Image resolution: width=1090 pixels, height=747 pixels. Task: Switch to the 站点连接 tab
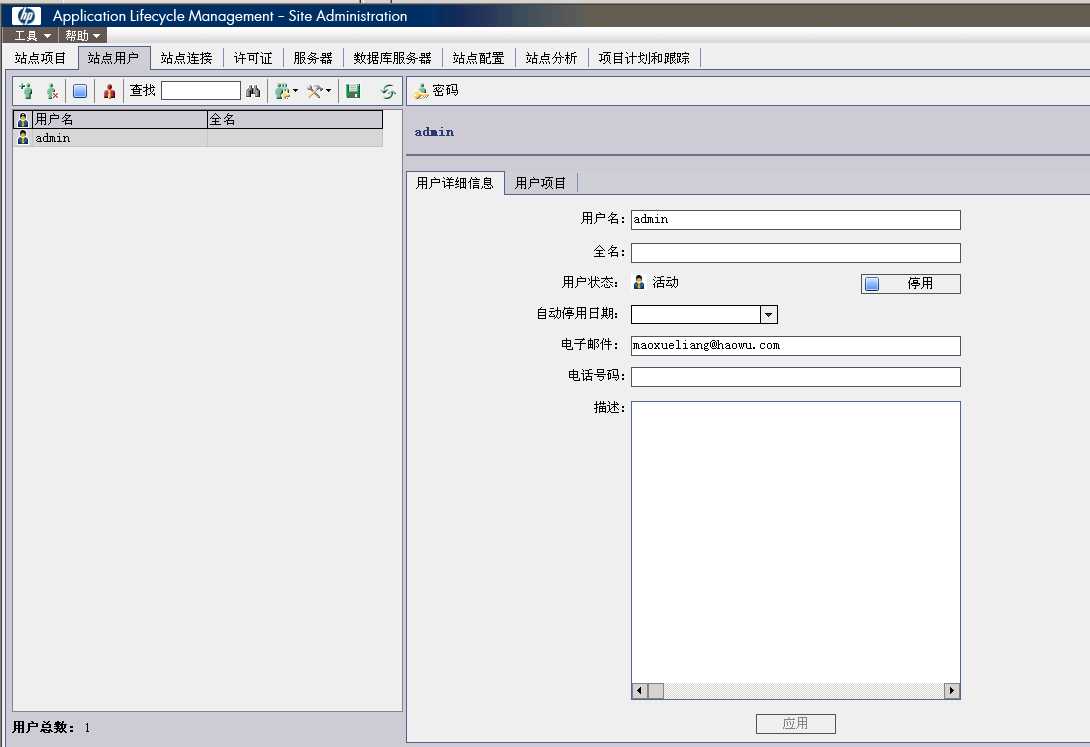point(186,58)
